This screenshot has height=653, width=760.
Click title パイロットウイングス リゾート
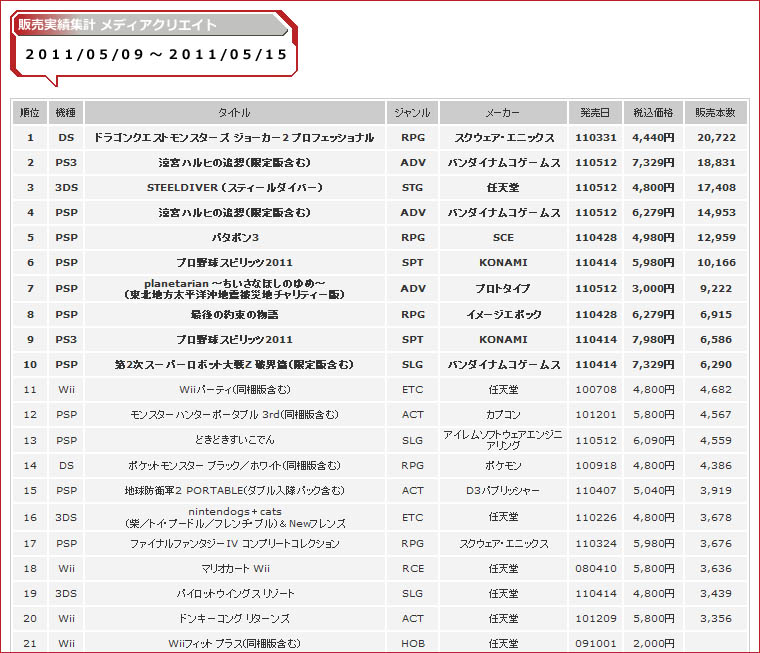point(236,594)
